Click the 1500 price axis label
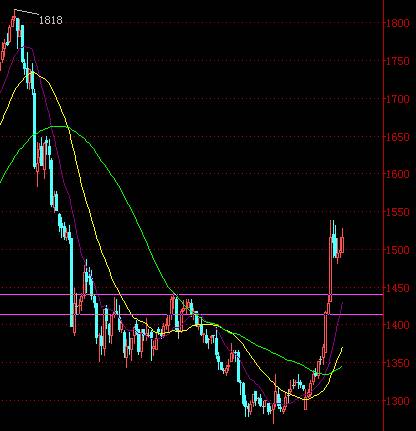 click(x=398, y=250)
